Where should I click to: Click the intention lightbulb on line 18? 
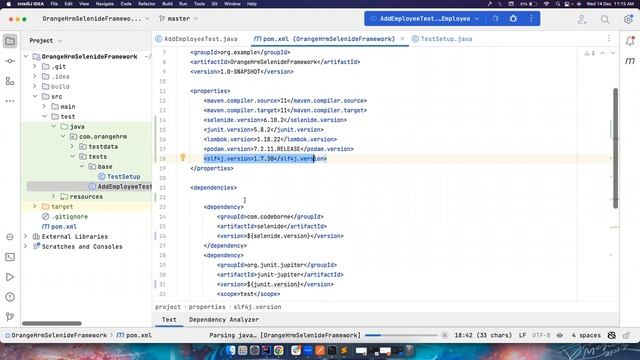click(183, 158)
